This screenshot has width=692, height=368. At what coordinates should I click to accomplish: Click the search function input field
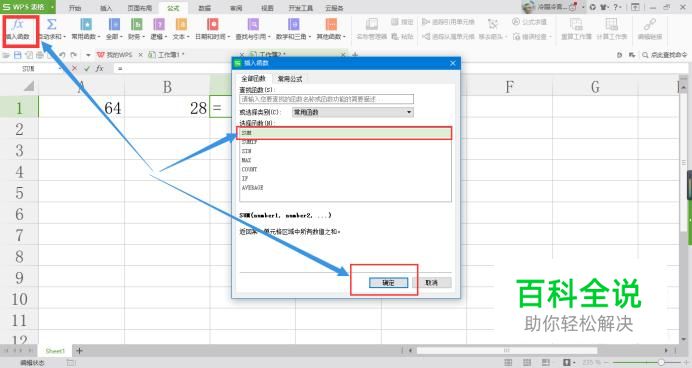[327, 99]
